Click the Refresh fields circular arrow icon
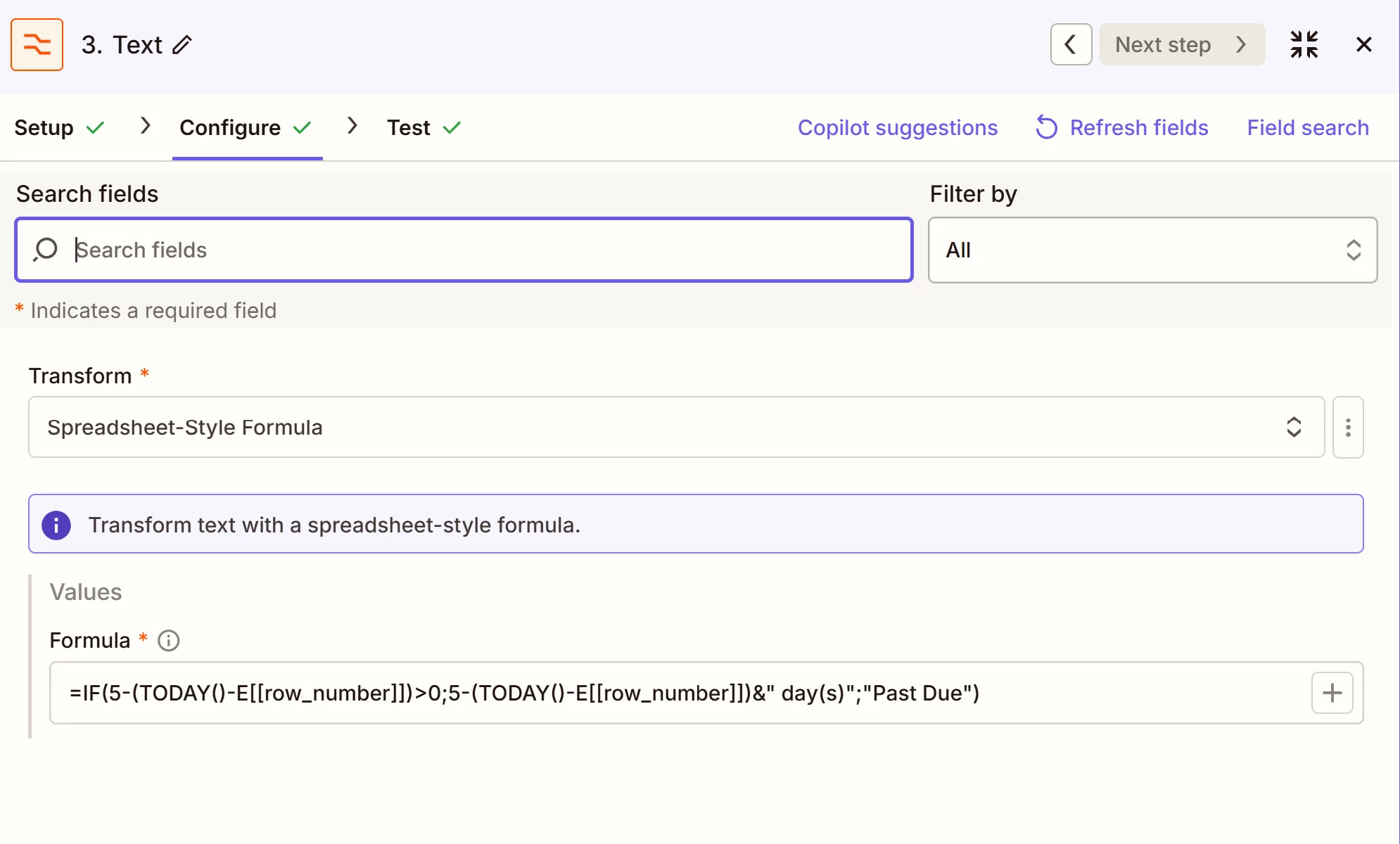 pos(1046,127)
